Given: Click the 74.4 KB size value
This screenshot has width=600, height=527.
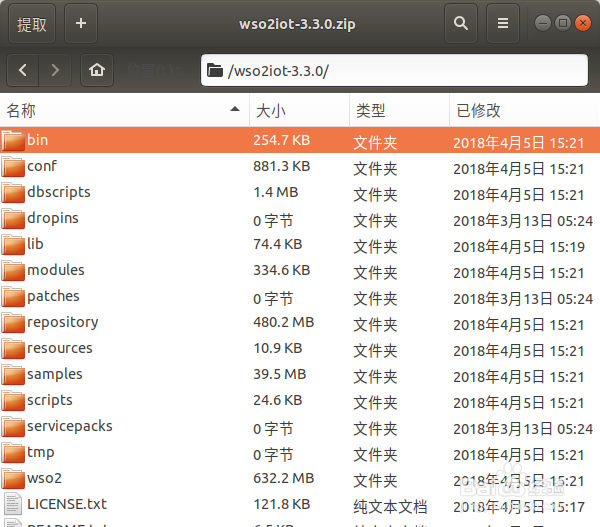Looking at the screenshot, I should (x=278, y=244).
